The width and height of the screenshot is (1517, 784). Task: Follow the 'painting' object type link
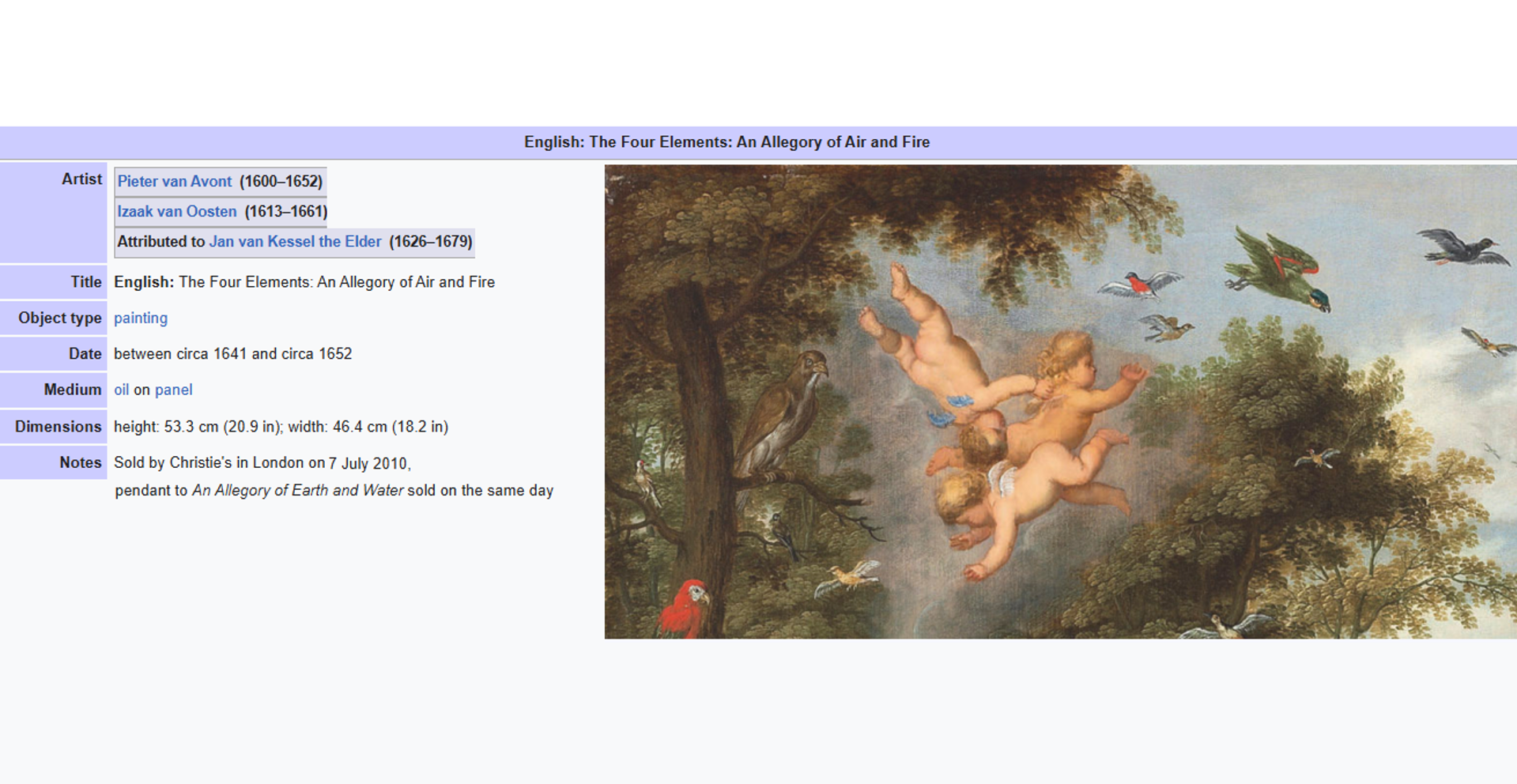click(141, 318)
